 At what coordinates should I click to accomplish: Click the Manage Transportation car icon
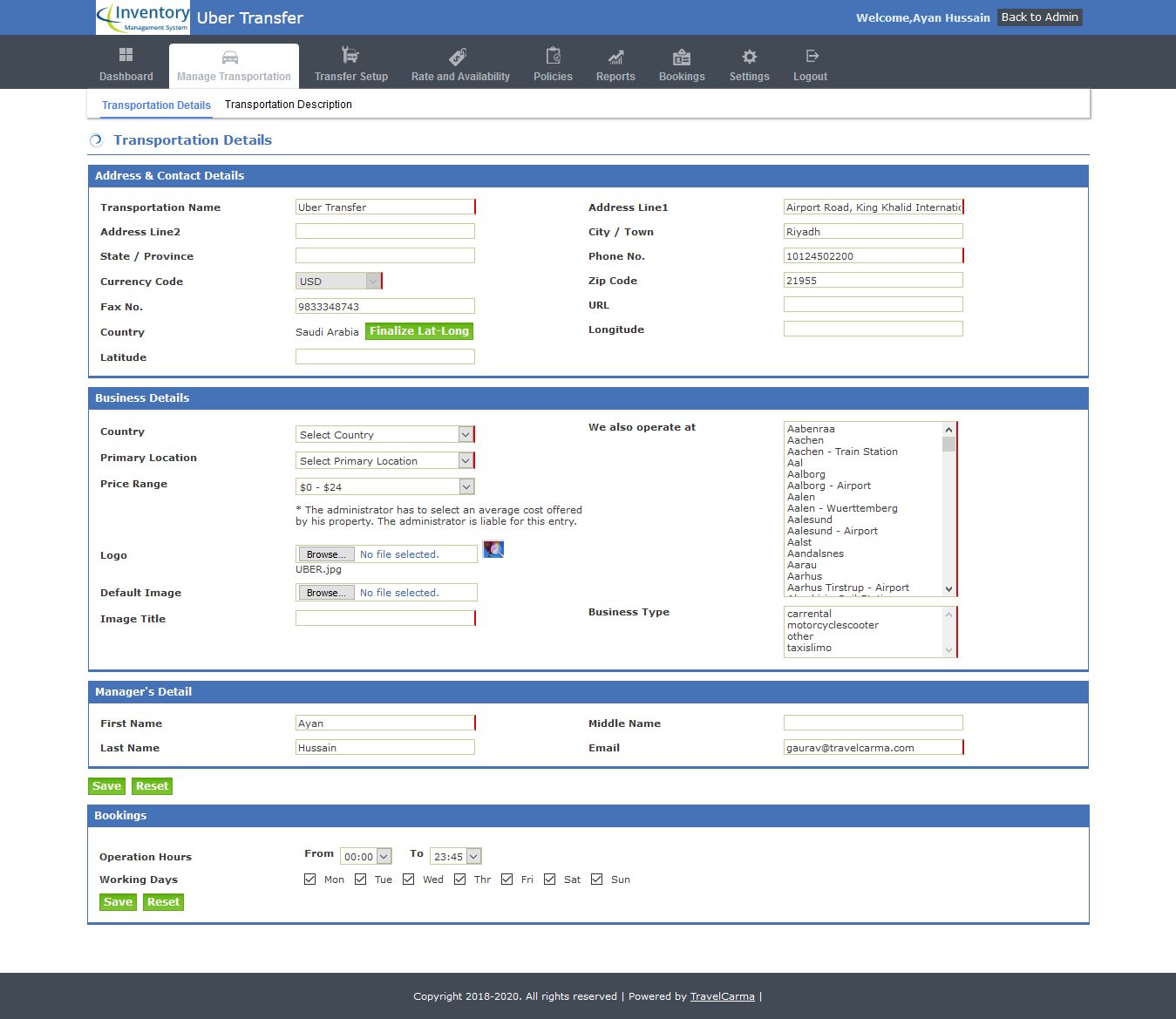coord(230,58)
